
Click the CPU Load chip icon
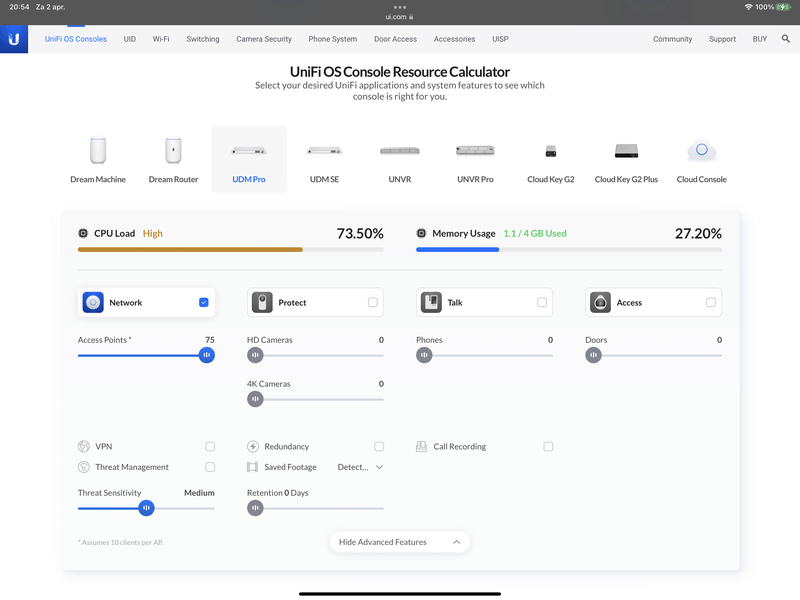[83, 233]
